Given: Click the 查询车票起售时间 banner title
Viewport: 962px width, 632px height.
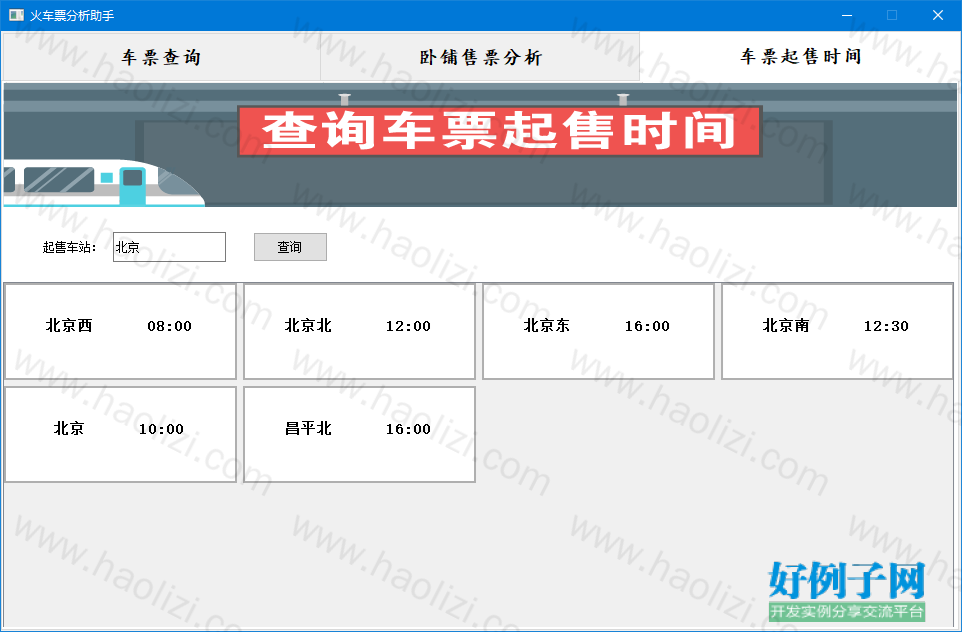Looking at the screenshot, I should click(x=499, y=131).
